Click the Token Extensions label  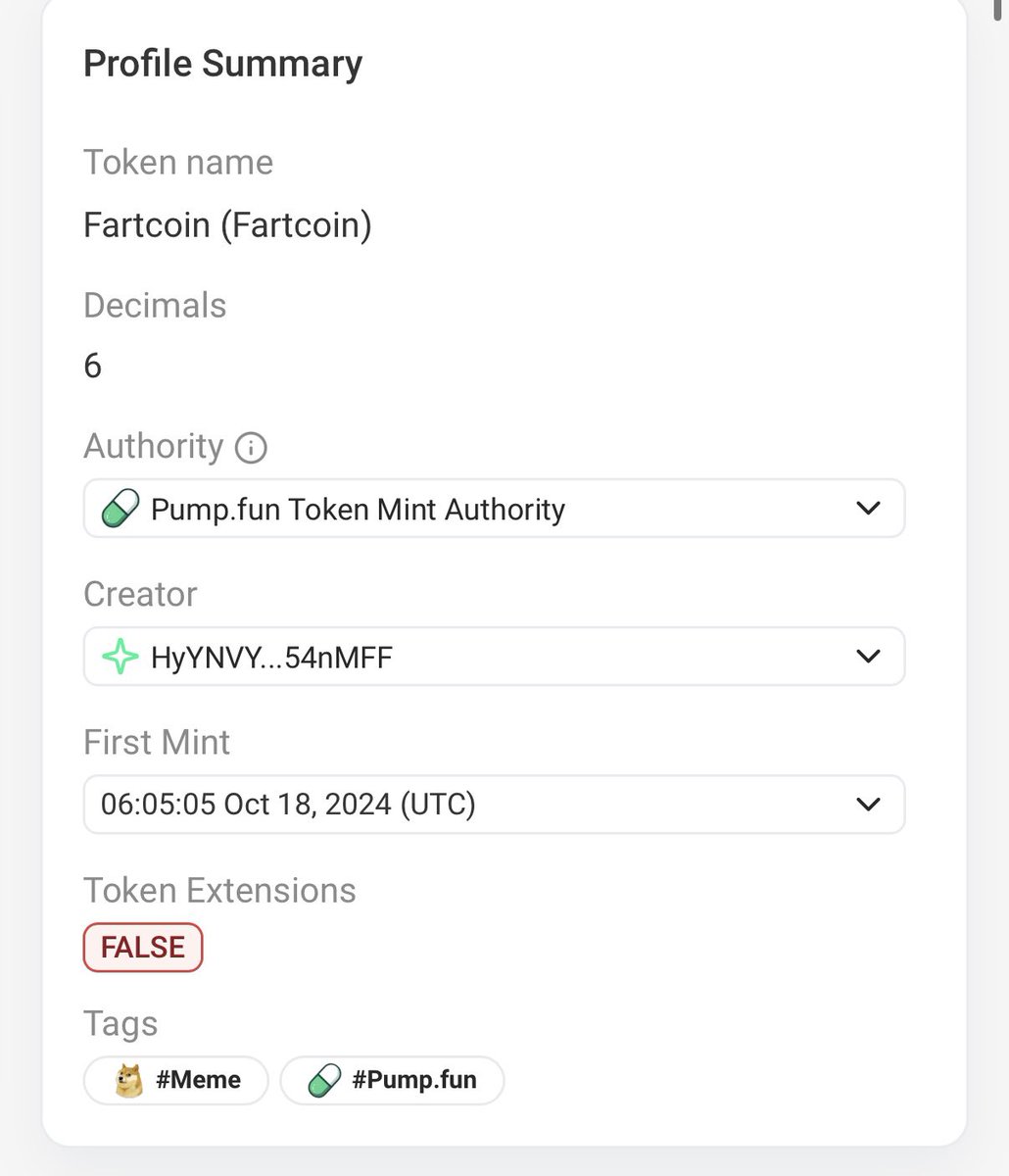219,891
